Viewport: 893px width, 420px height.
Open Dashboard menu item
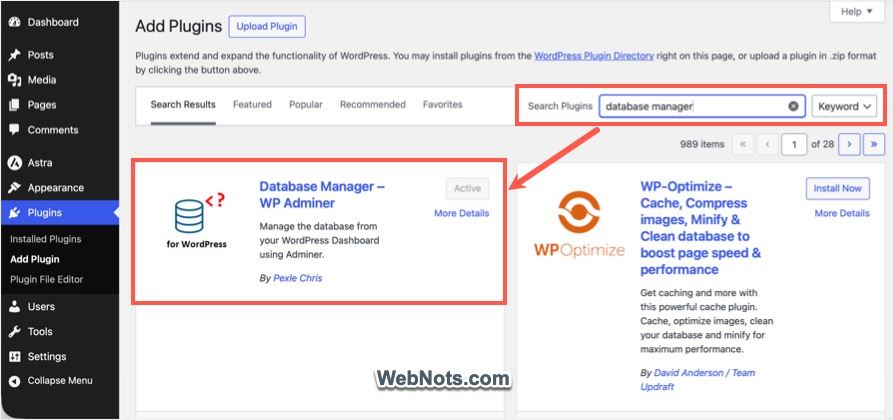(53, 23)
